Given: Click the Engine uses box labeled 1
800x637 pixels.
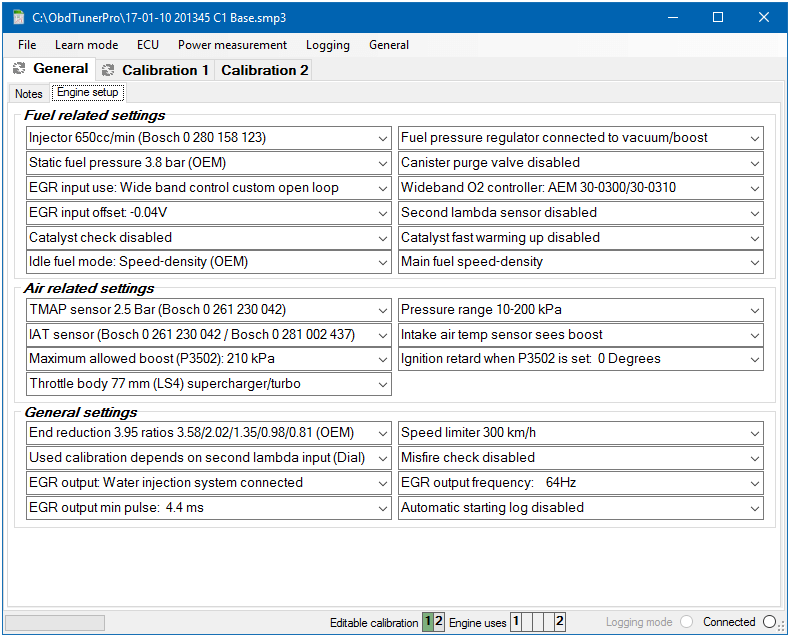Looking at the screenshot, I should tap(516, 622).
